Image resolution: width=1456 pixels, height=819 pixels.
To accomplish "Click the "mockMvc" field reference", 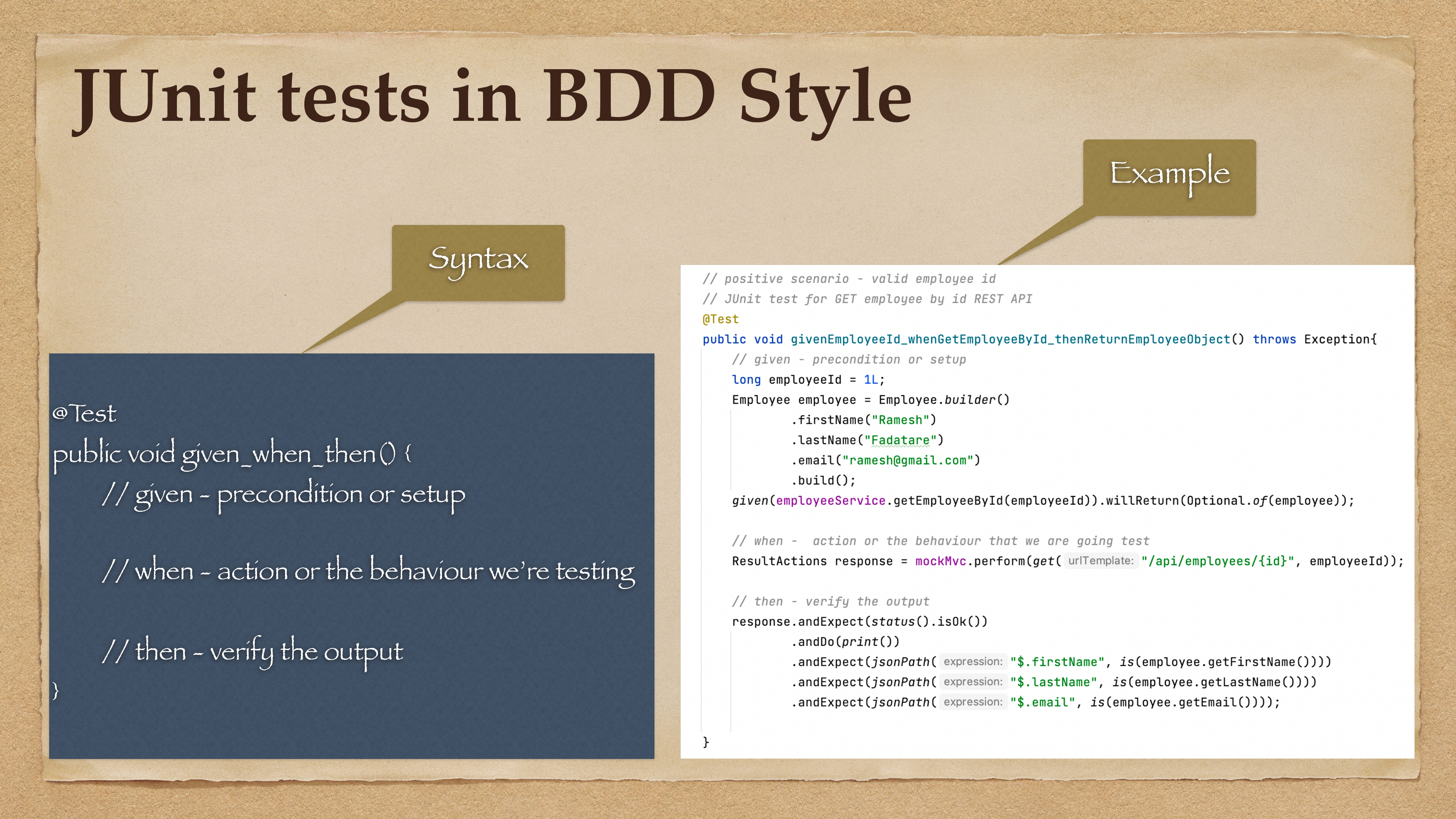I will tap(941, 561).
